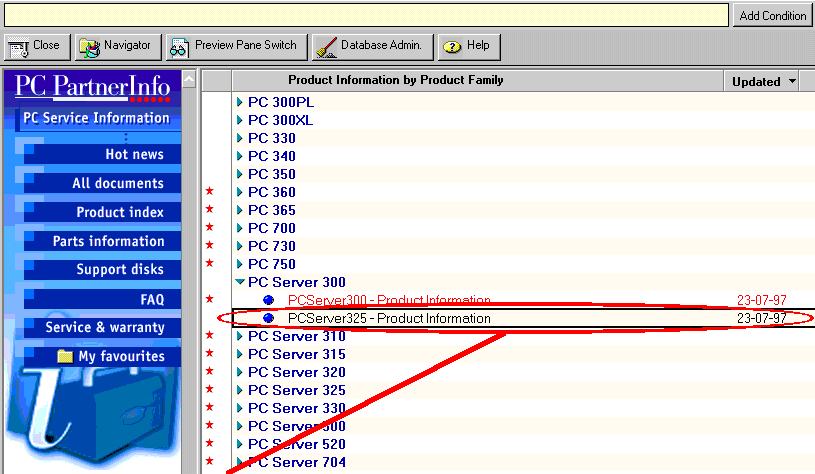Open PCServer325 - Product Information document
Image resolution: width=815 pixels, height=474 pixels.
pyautogui.click(x=389, y=318)
